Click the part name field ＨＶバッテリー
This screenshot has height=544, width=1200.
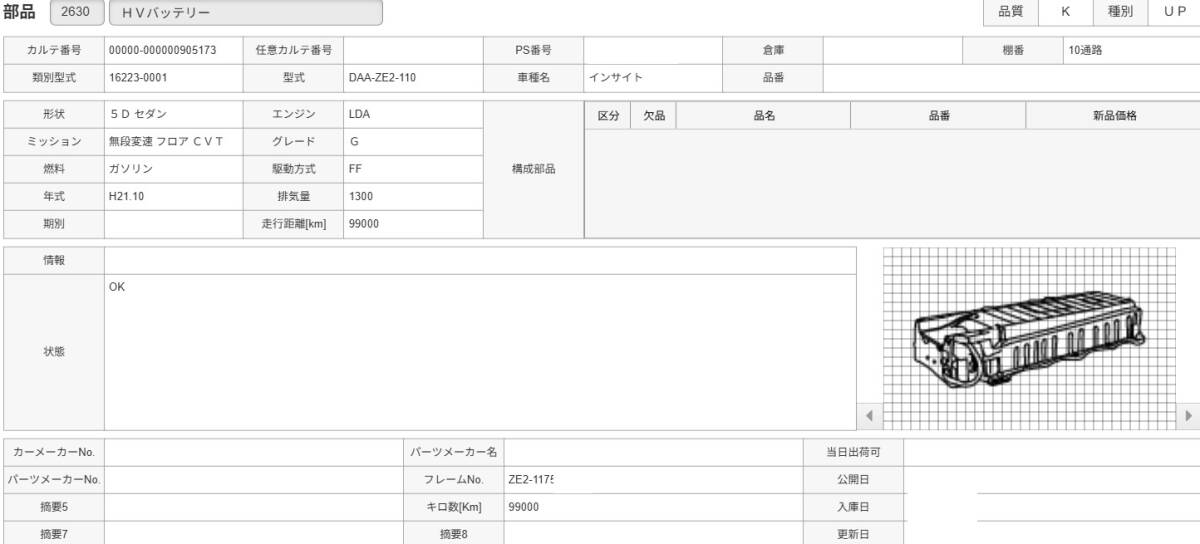click(246, 12)
